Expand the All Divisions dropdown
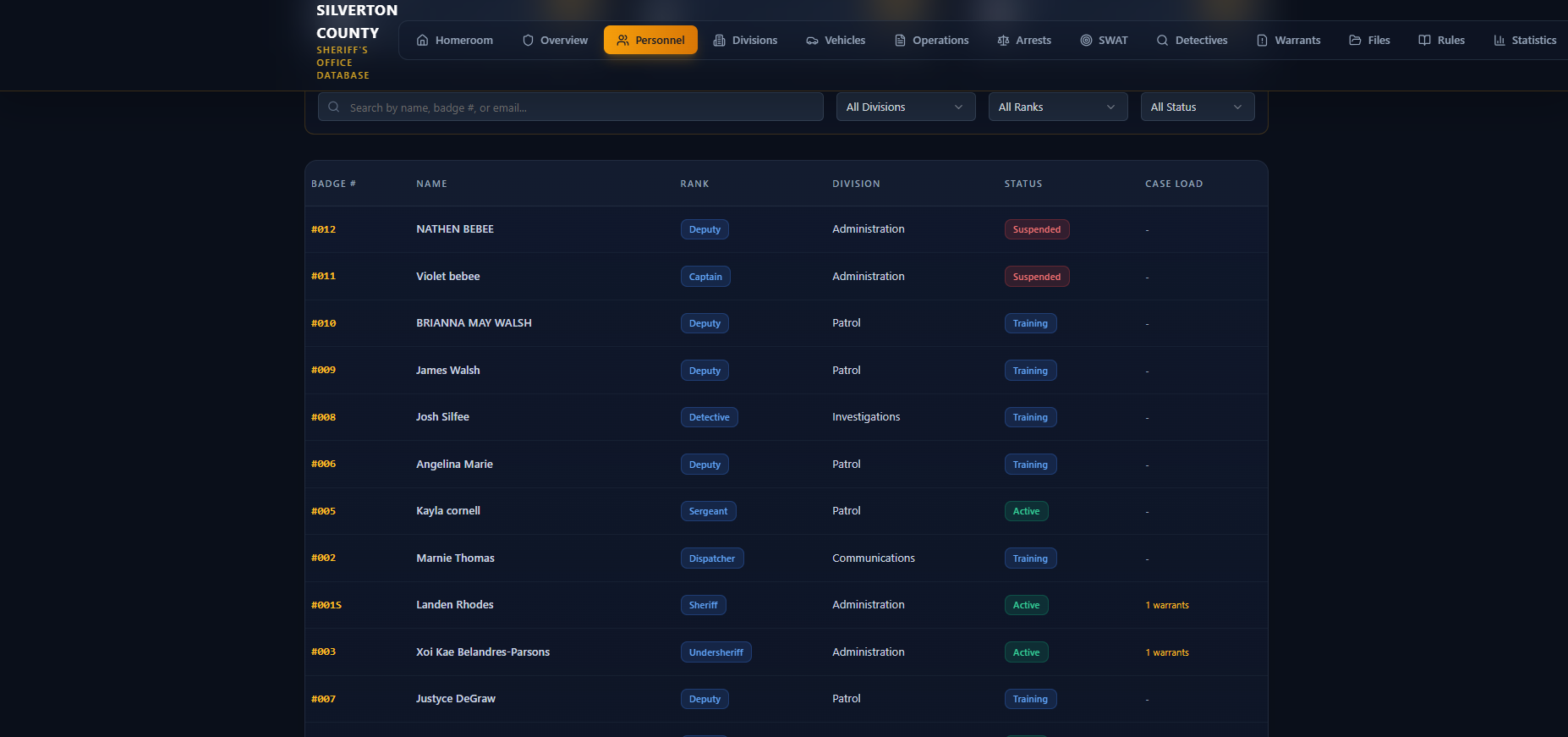1568x737 pixels. point(906,107)
